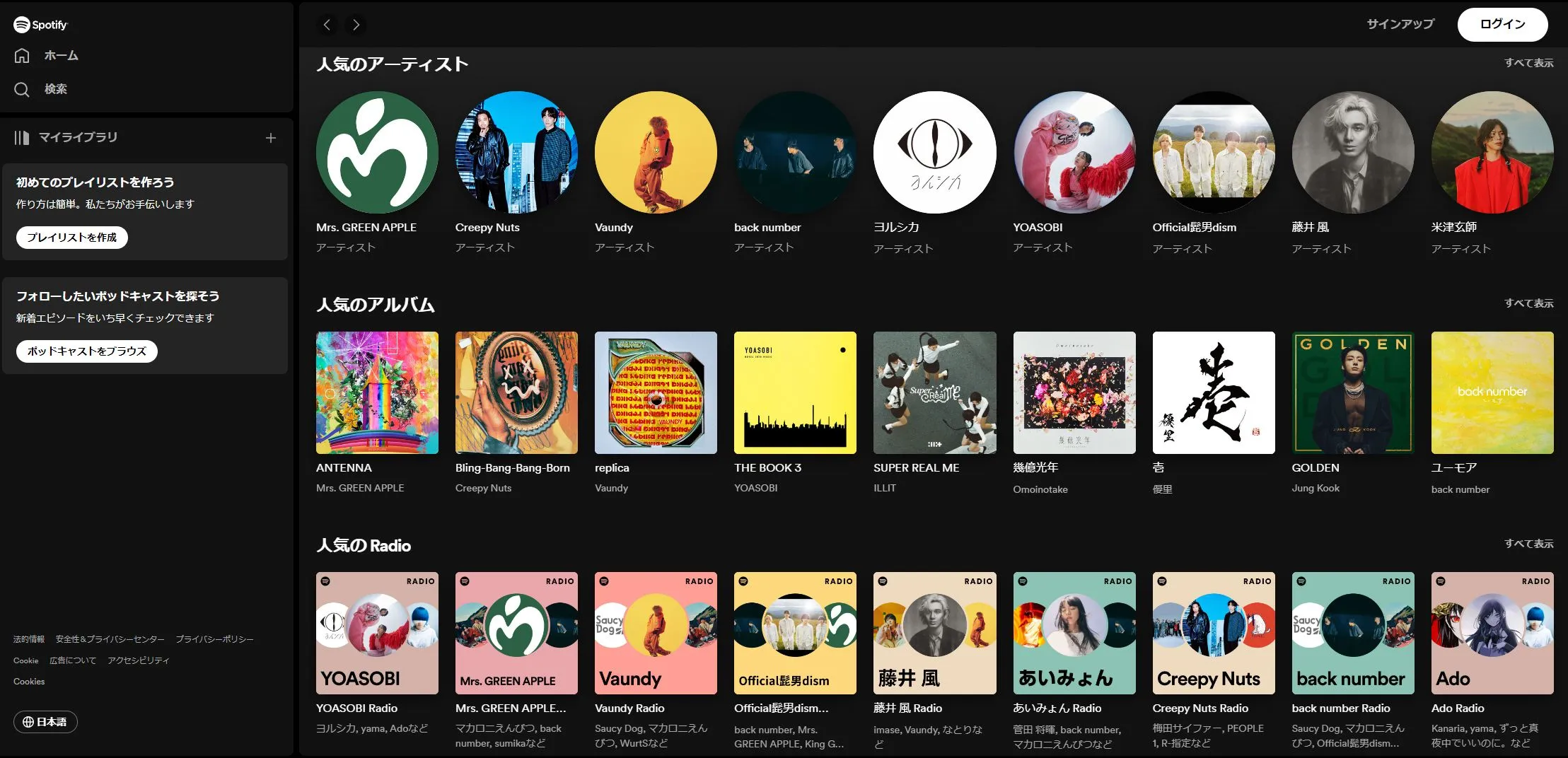Screen dimensions: 1568x758
Task: Click Jung Kook artist name under GOLDEN
Action: [x=1316, y=488]
